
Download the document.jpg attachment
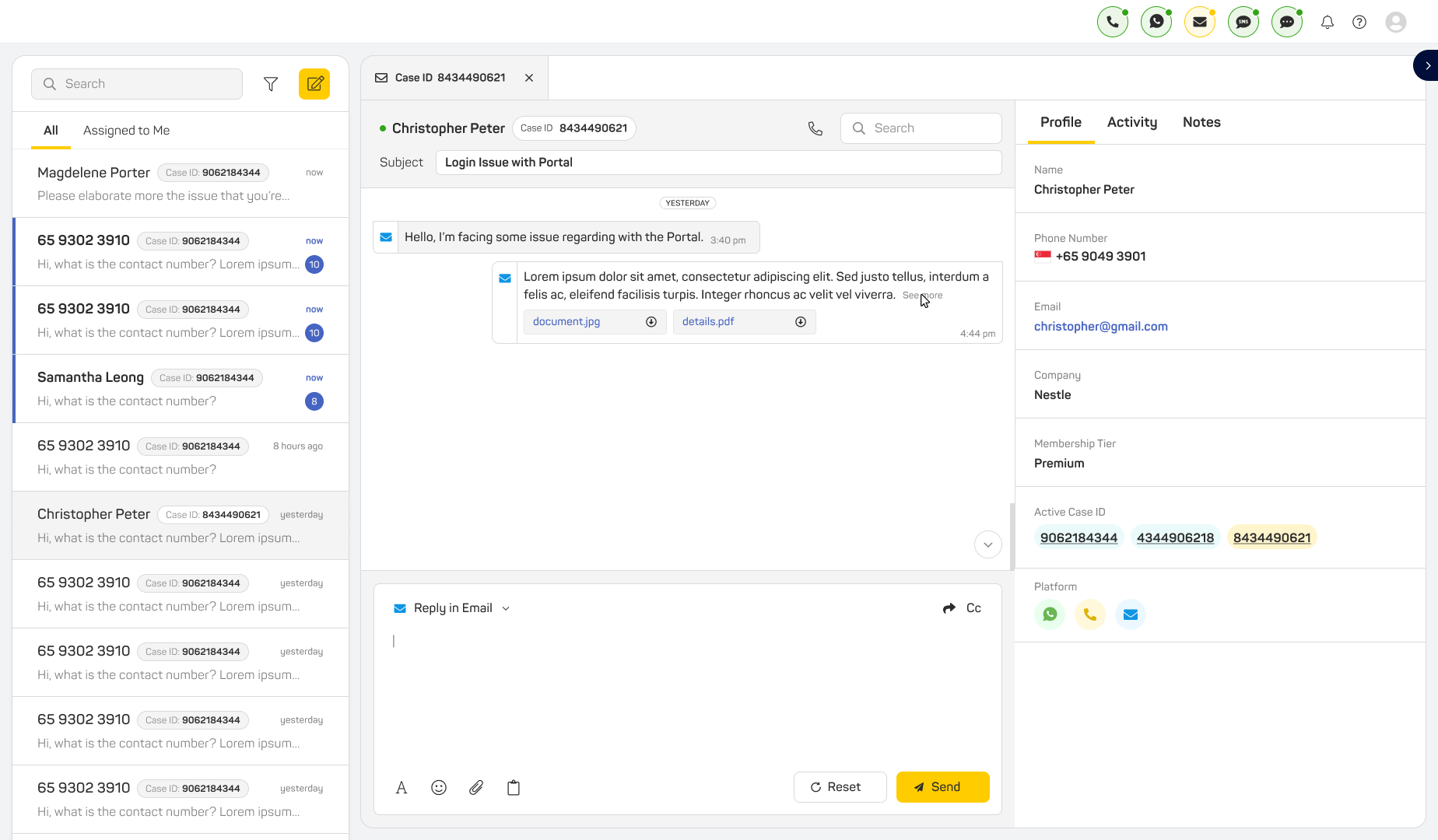pos(651,322)
